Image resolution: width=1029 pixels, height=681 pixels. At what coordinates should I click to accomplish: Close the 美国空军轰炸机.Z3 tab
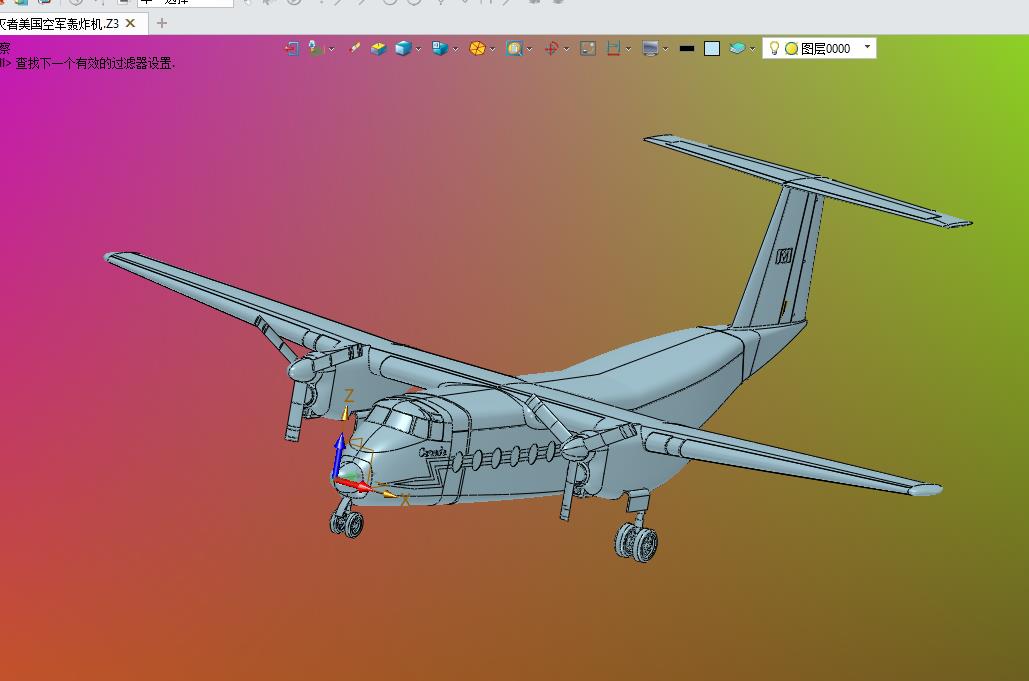coord(131,24)
